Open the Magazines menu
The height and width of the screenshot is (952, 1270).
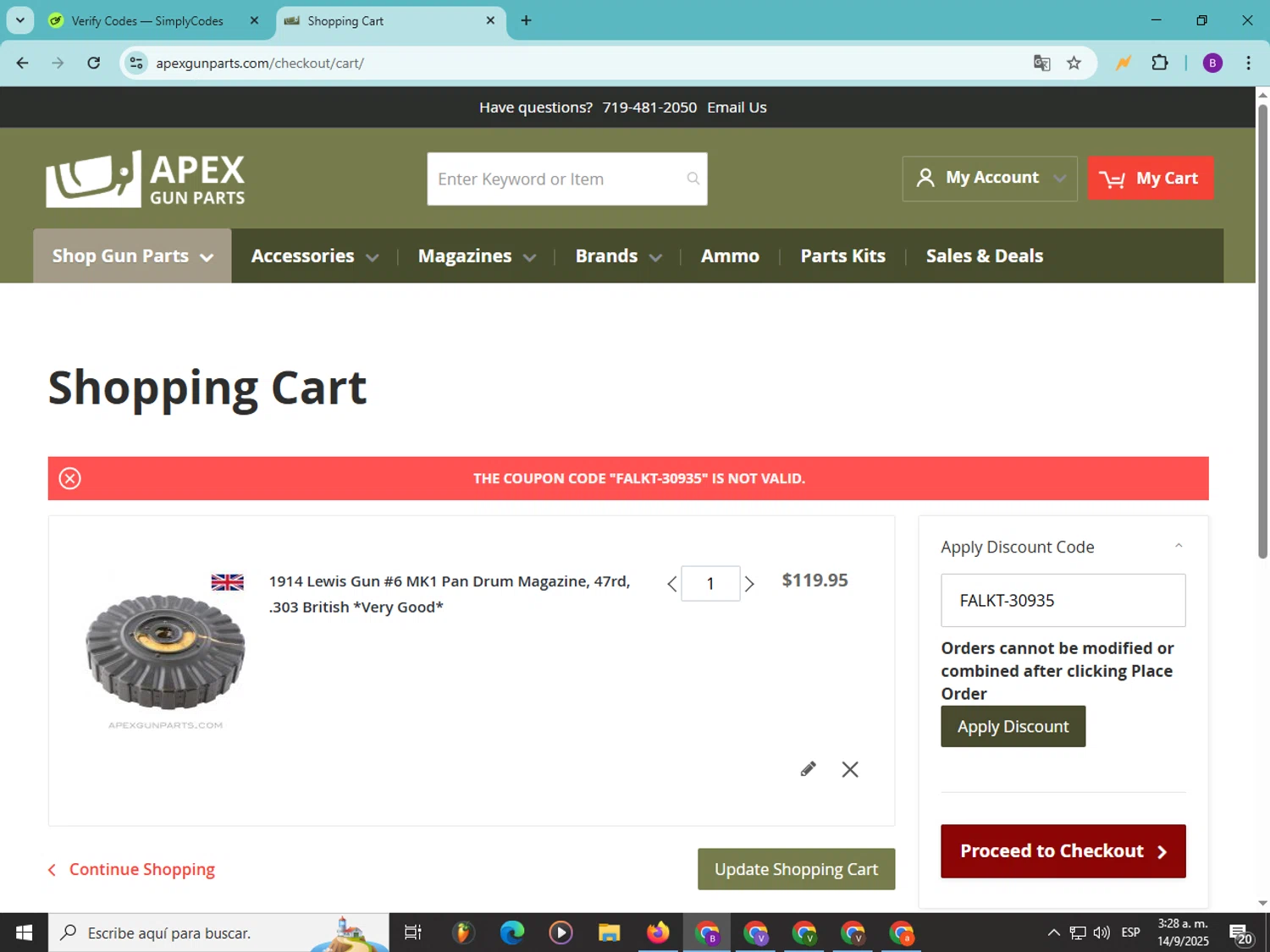coord(477,256)
